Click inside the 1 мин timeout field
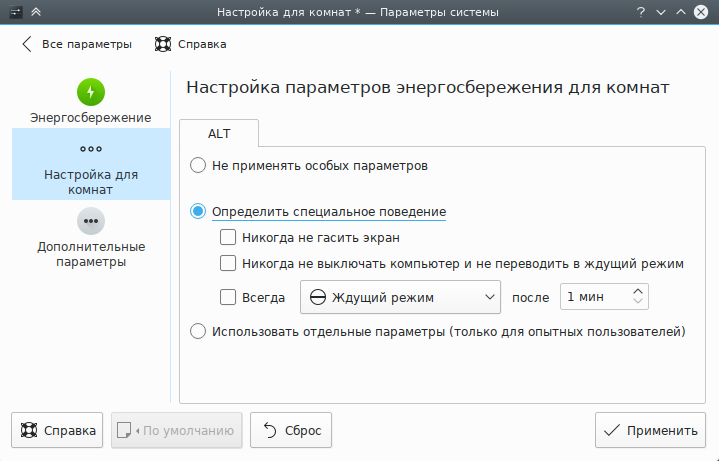This screenshot has width=719, height=461. coord(592,297)
